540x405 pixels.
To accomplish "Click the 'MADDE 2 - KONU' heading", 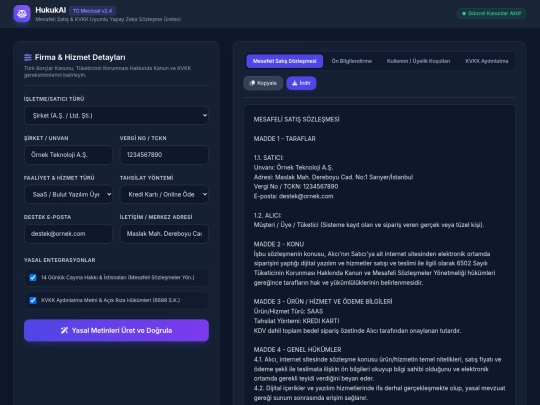I will pos(279,244).
